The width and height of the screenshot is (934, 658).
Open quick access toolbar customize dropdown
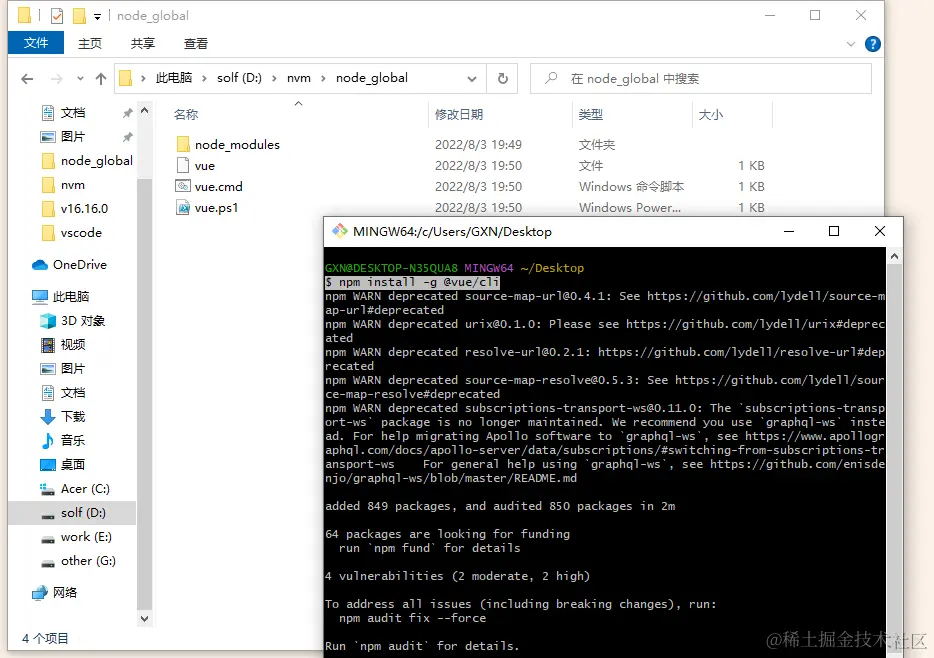(97, 17)
